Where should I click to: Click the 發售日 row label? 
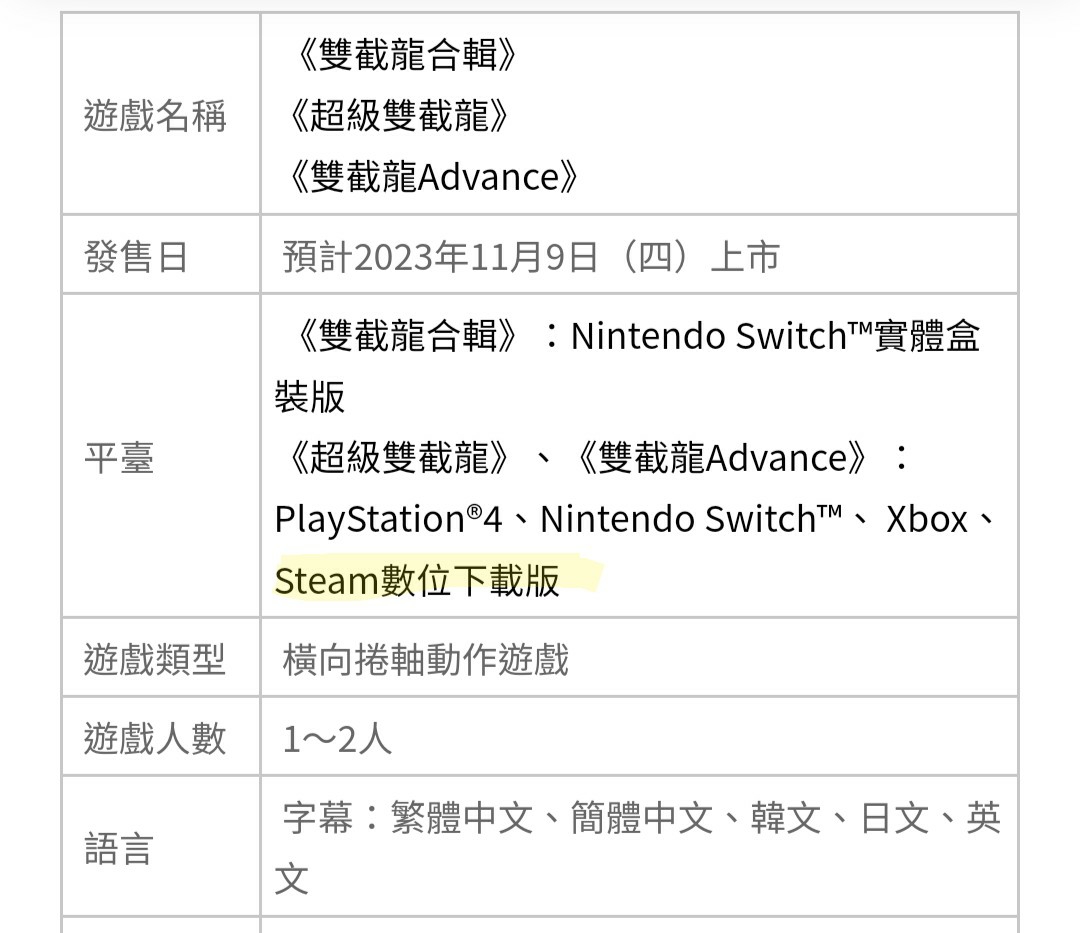(135, 258)
